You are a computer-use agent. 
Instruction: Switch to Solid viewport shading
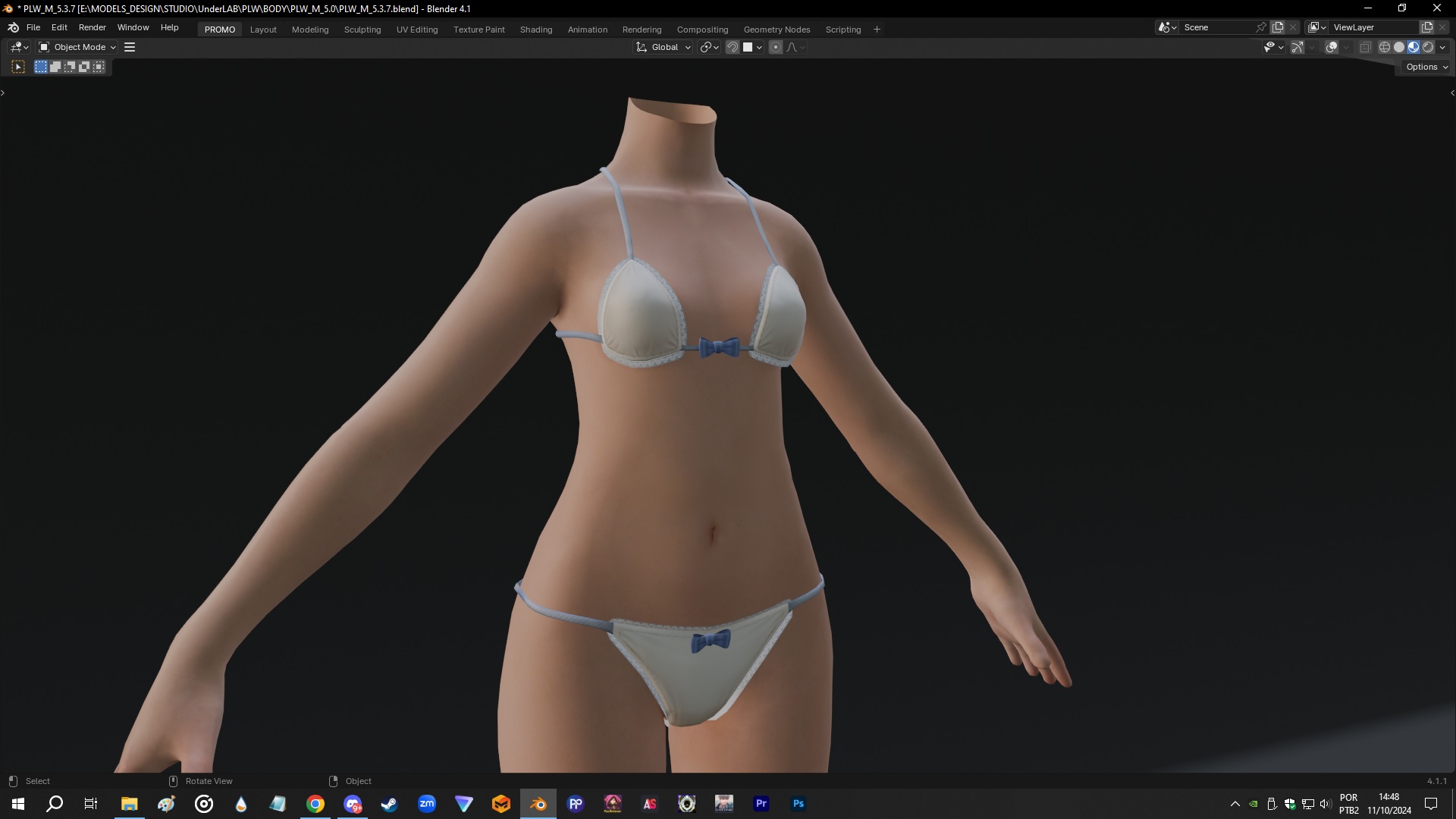(x=1398, y=47)
